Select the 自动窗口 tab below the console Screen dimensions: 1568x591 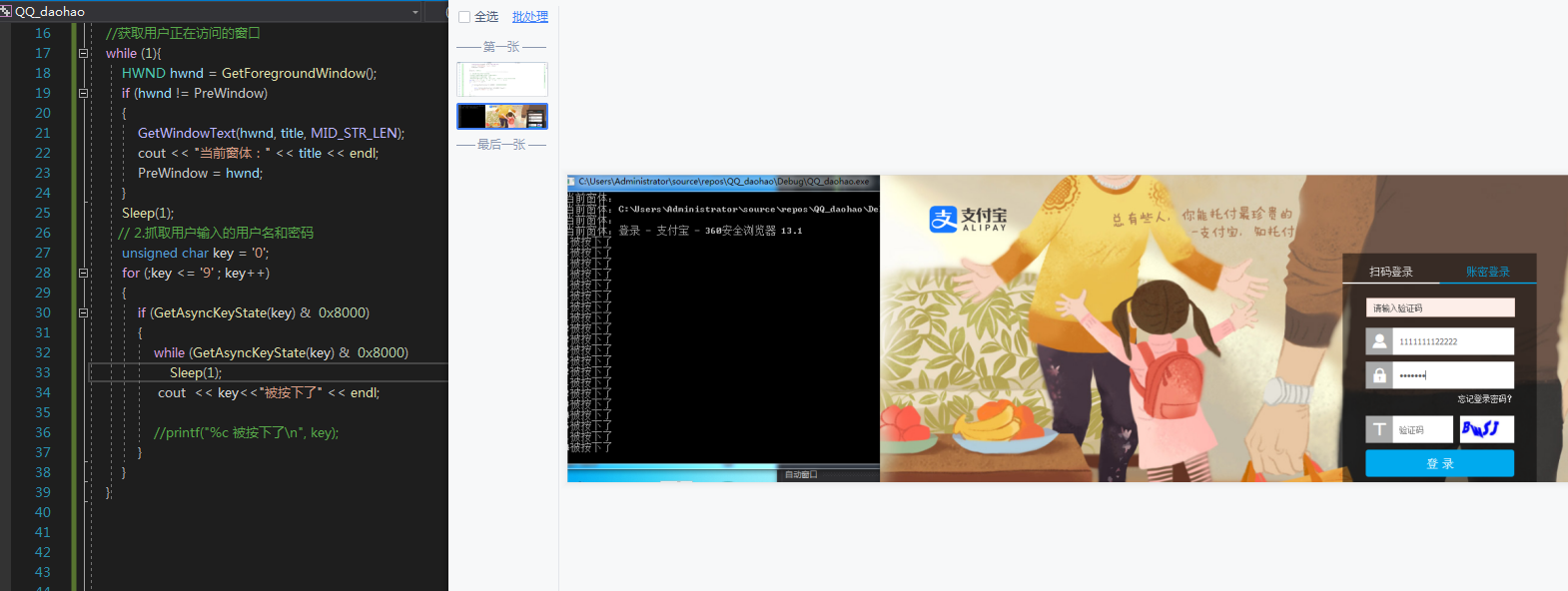point(801,474)
